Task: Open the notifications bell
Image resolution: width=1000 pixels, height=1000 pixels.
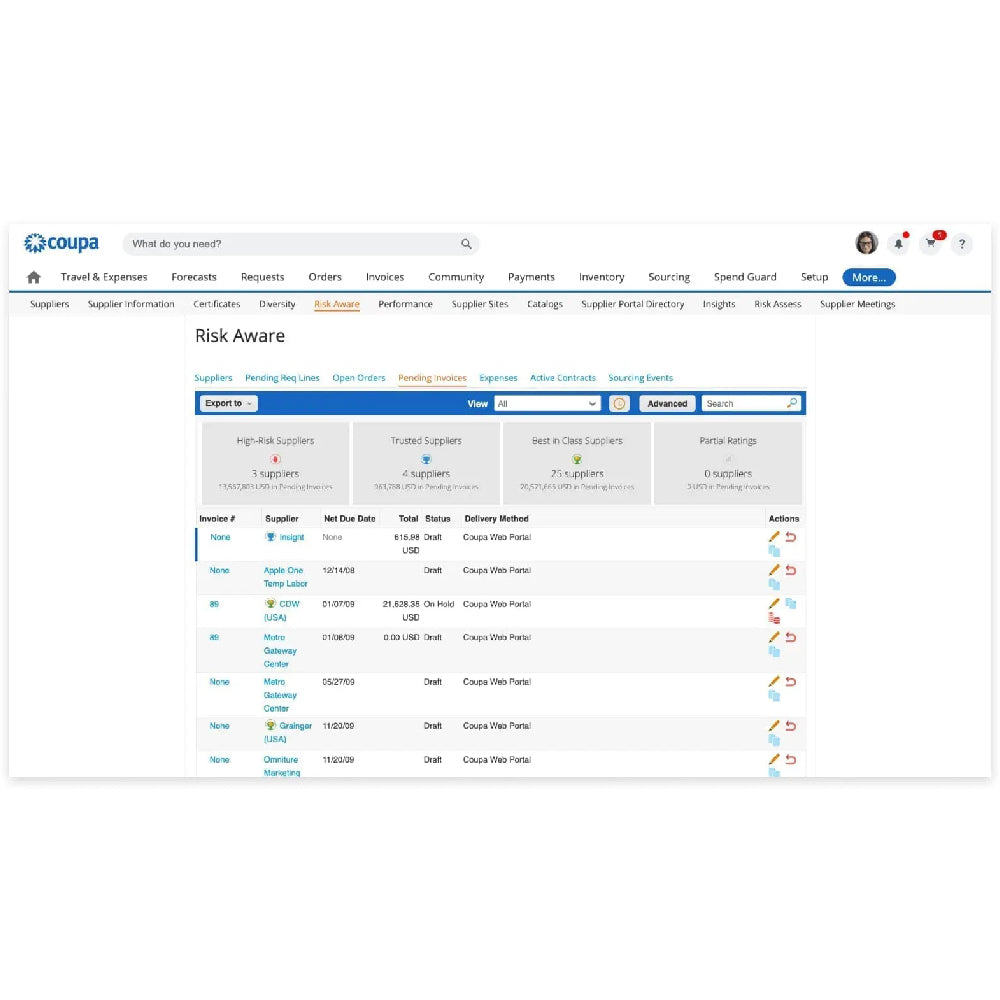Action: 899,244
